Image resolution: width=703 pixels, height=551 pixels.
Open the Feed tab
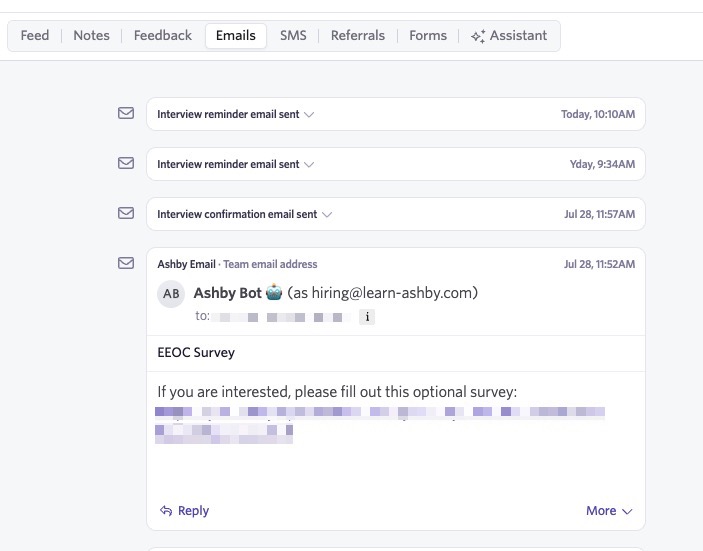tap(35, 35)
